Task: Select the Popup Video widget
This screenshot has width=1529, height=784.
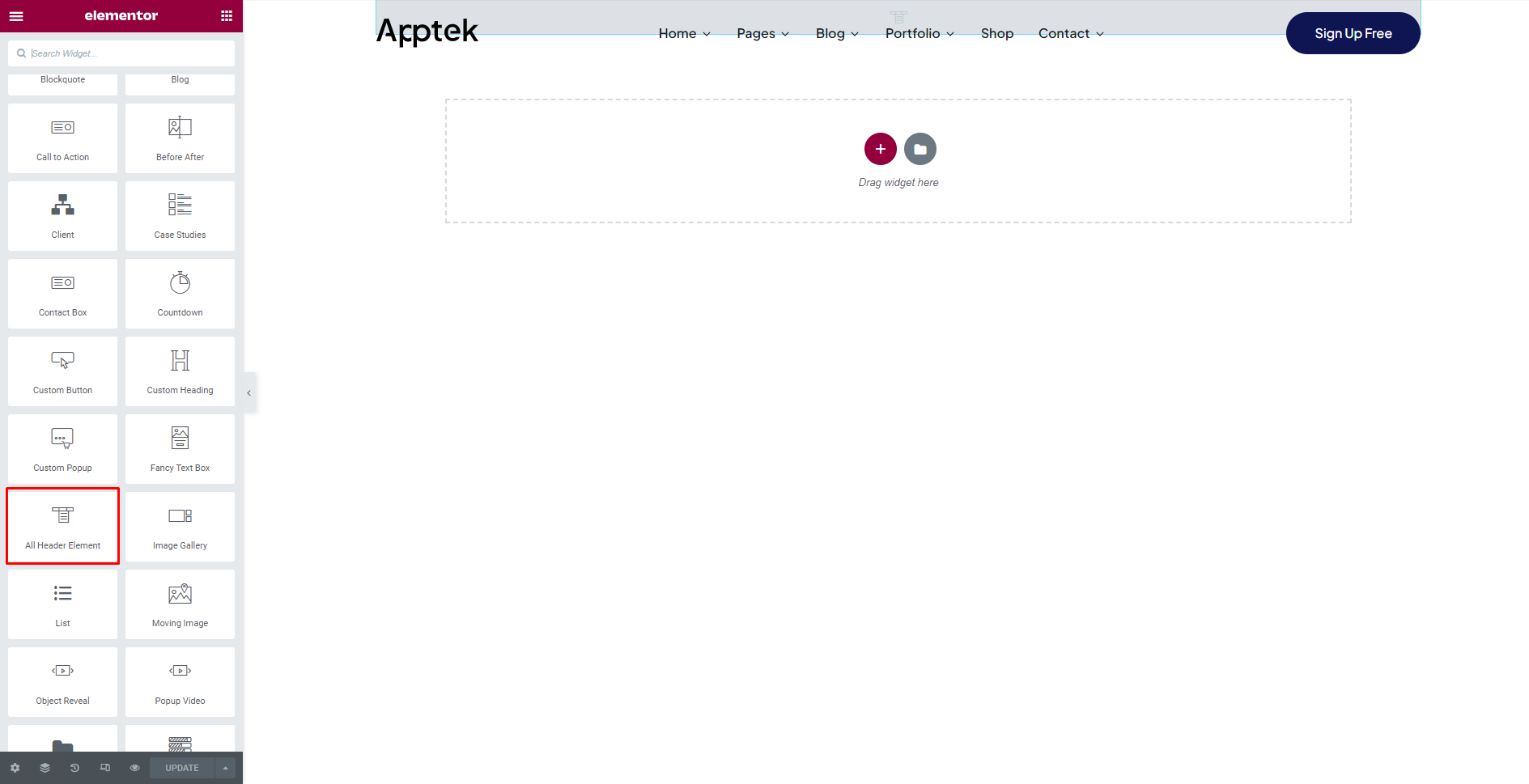Action: (x=180, y=682)
